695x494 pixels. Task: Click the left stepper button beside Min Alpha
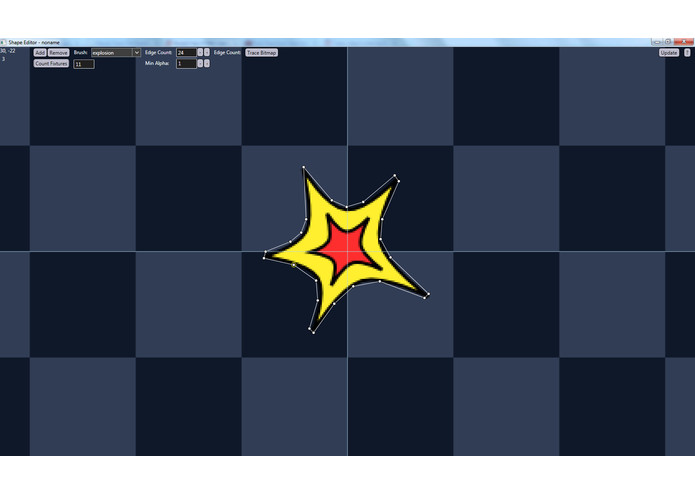point(200,64)
